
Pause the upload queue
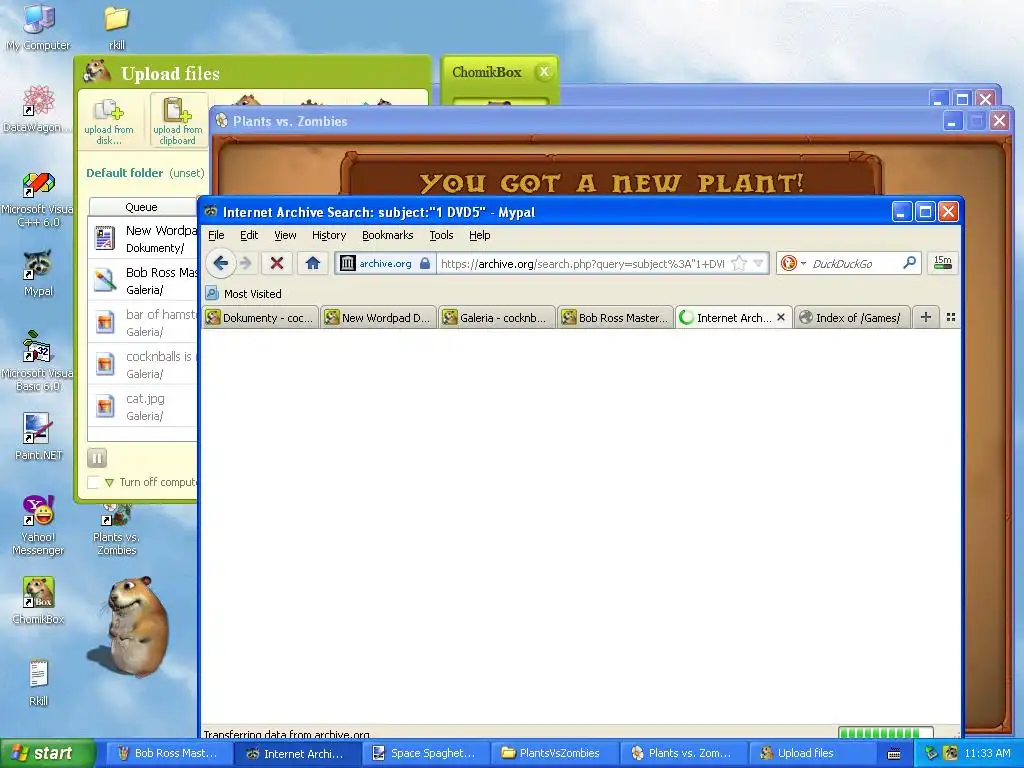97,458
